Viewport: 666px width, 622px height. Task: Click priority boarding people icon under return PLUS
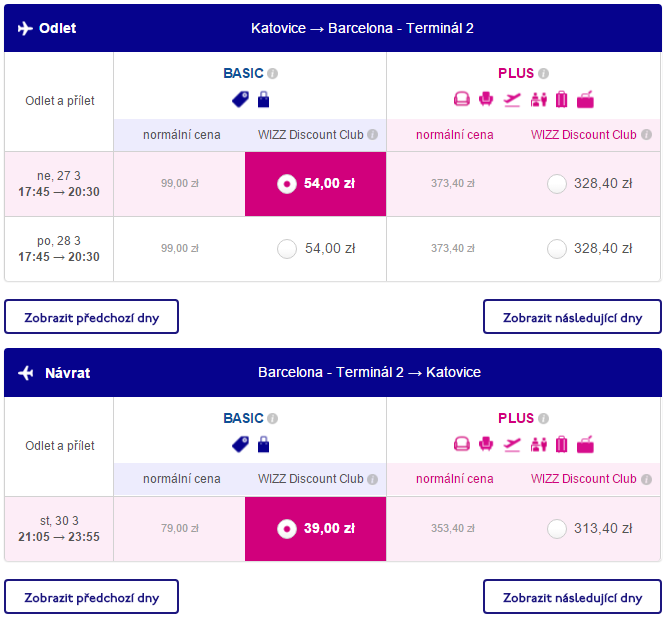click(x=539, y=445)
